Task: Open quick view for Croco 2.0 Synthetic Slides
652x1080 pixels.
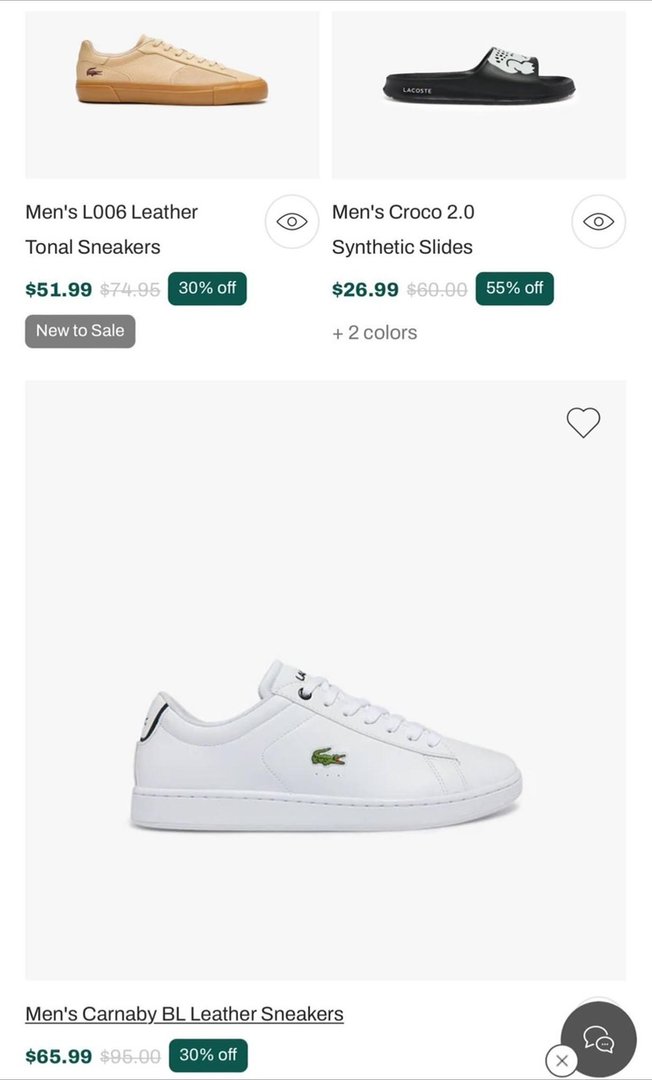Action: pyautogui.click(x=598, y=222)
